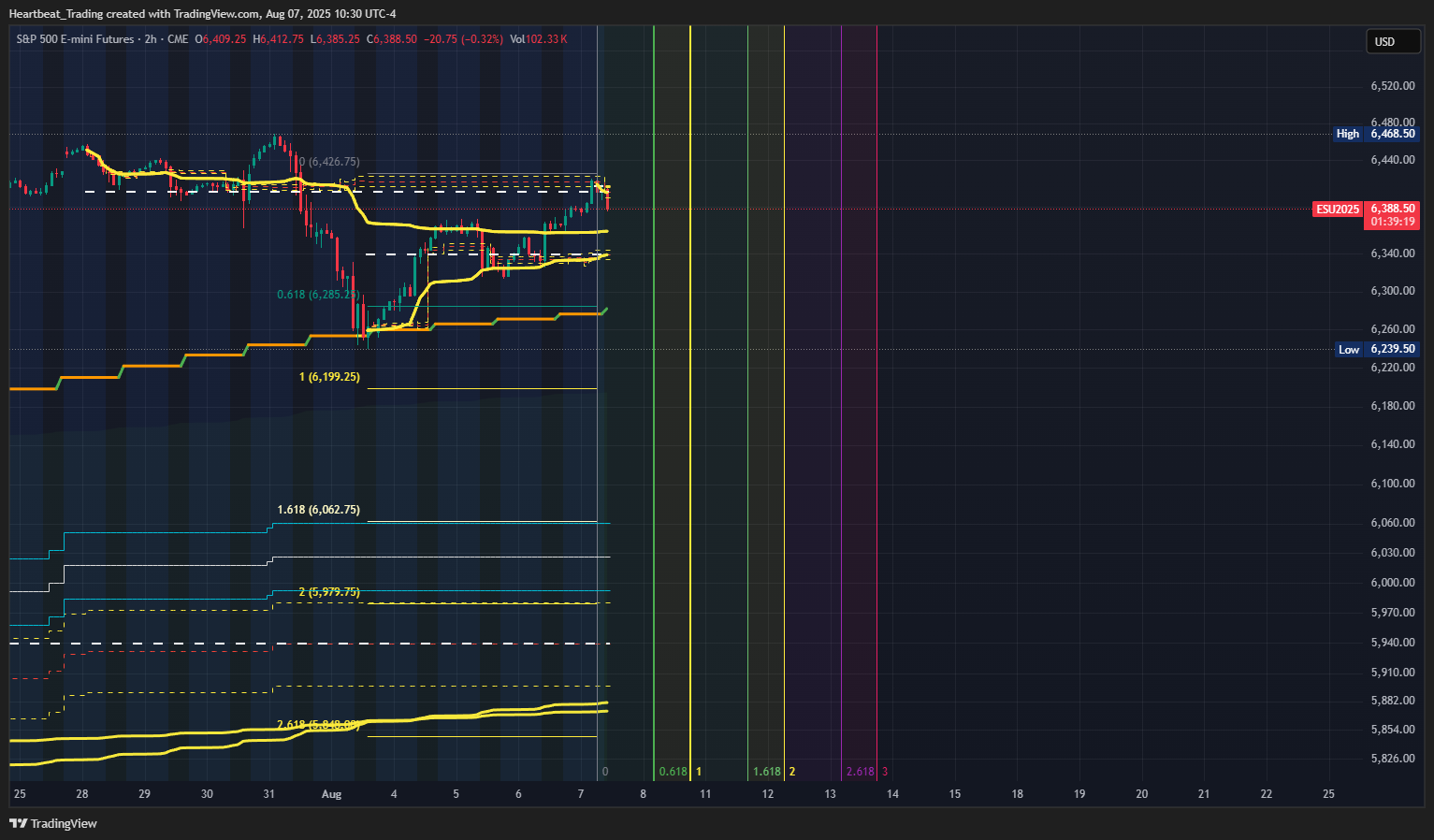Click the red ESU2025 symbol tag
Screen dimensions: 1434x840
1338,209
